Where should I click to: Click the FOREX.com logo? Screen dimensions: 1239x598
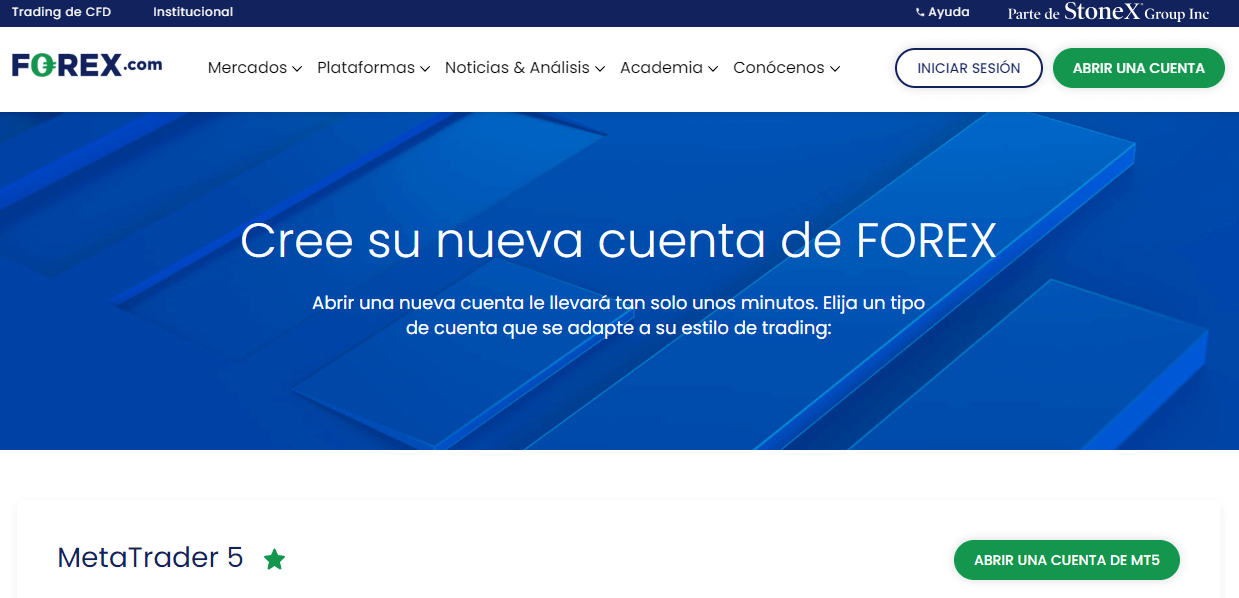[87, 66]
